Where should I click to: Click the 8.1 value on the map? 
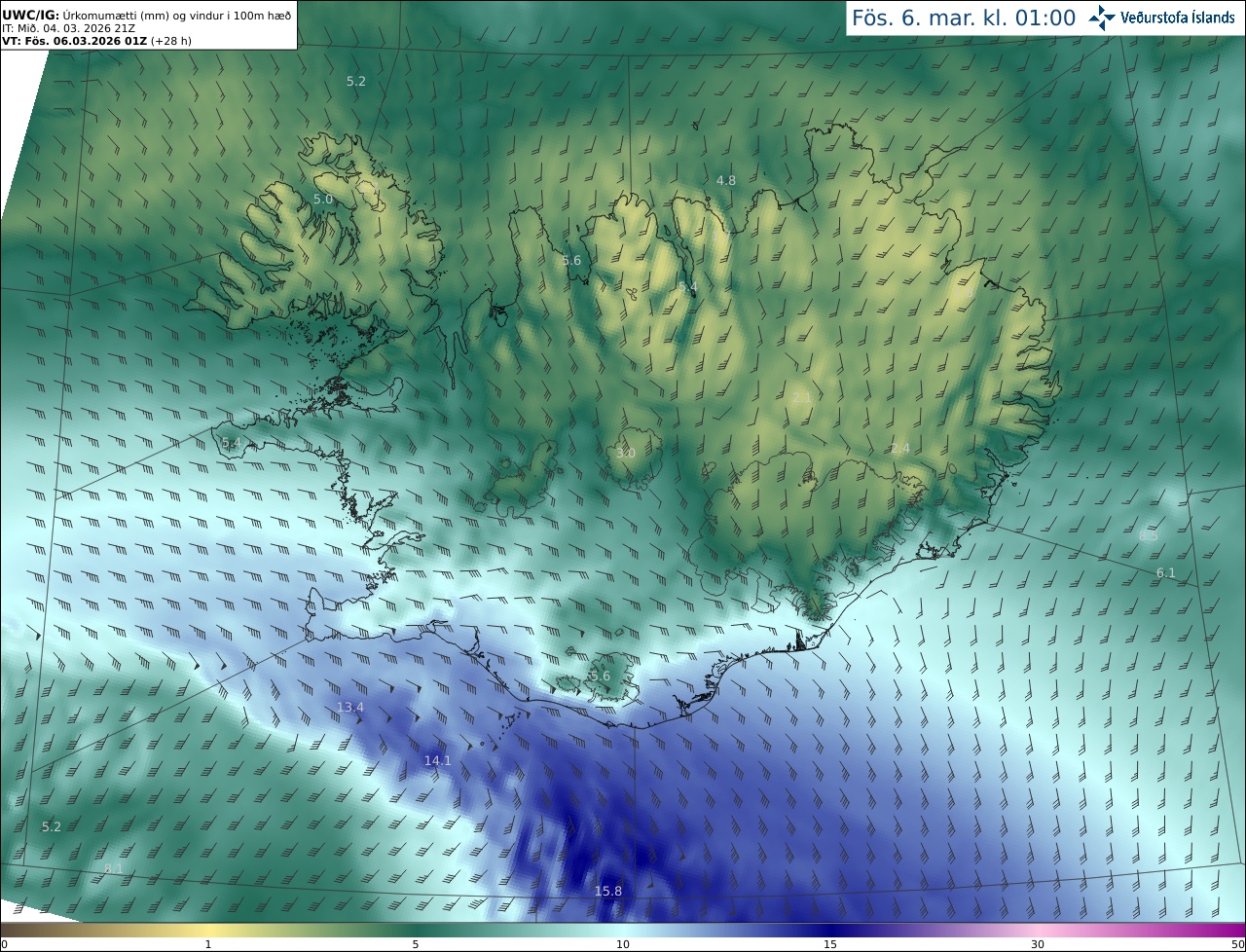[x=114, y=868]
